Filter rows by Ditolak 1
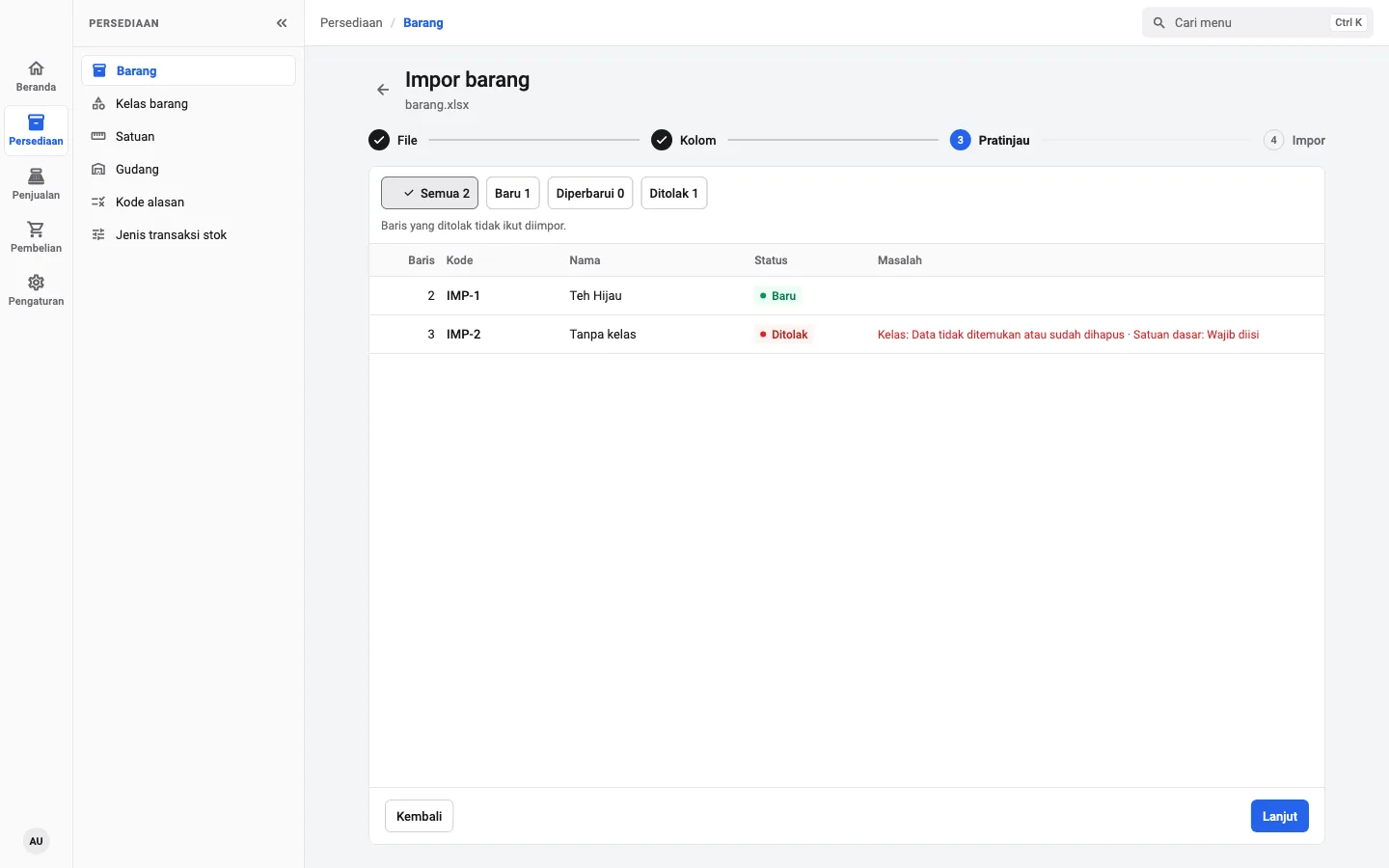 (x=674, y=193)
